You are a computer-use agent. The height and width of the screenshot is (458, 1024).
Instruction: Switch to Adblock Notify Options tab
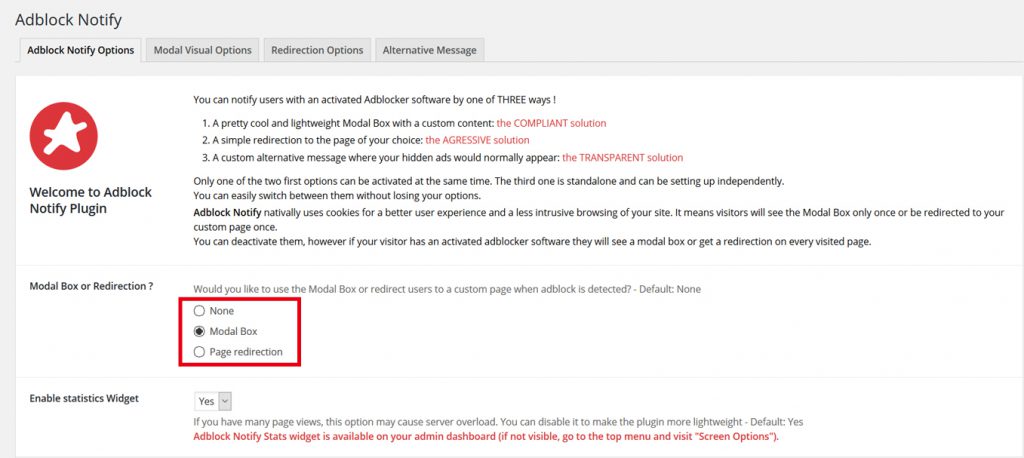tap(81, 50)
